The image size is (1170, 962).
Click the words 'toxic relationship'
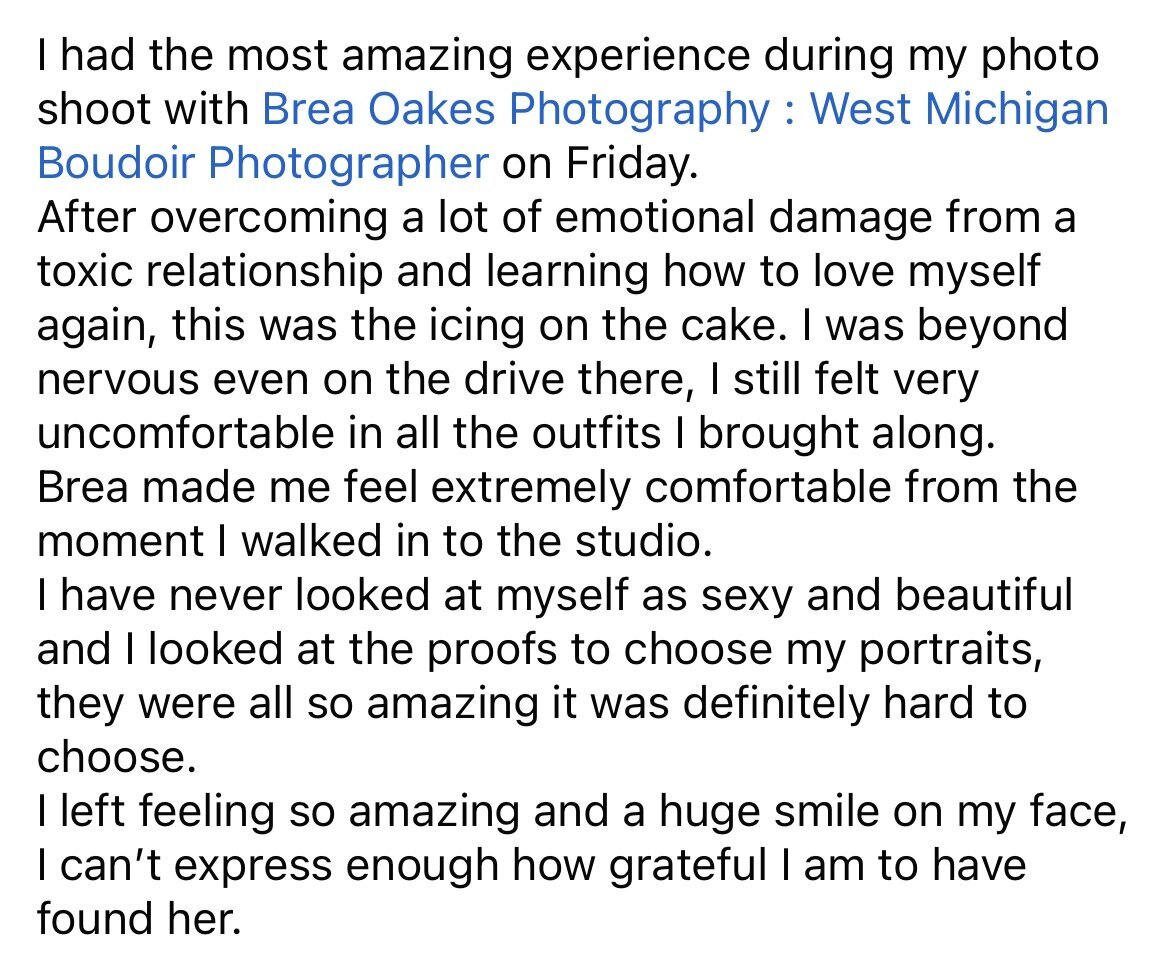coord(210,271)
